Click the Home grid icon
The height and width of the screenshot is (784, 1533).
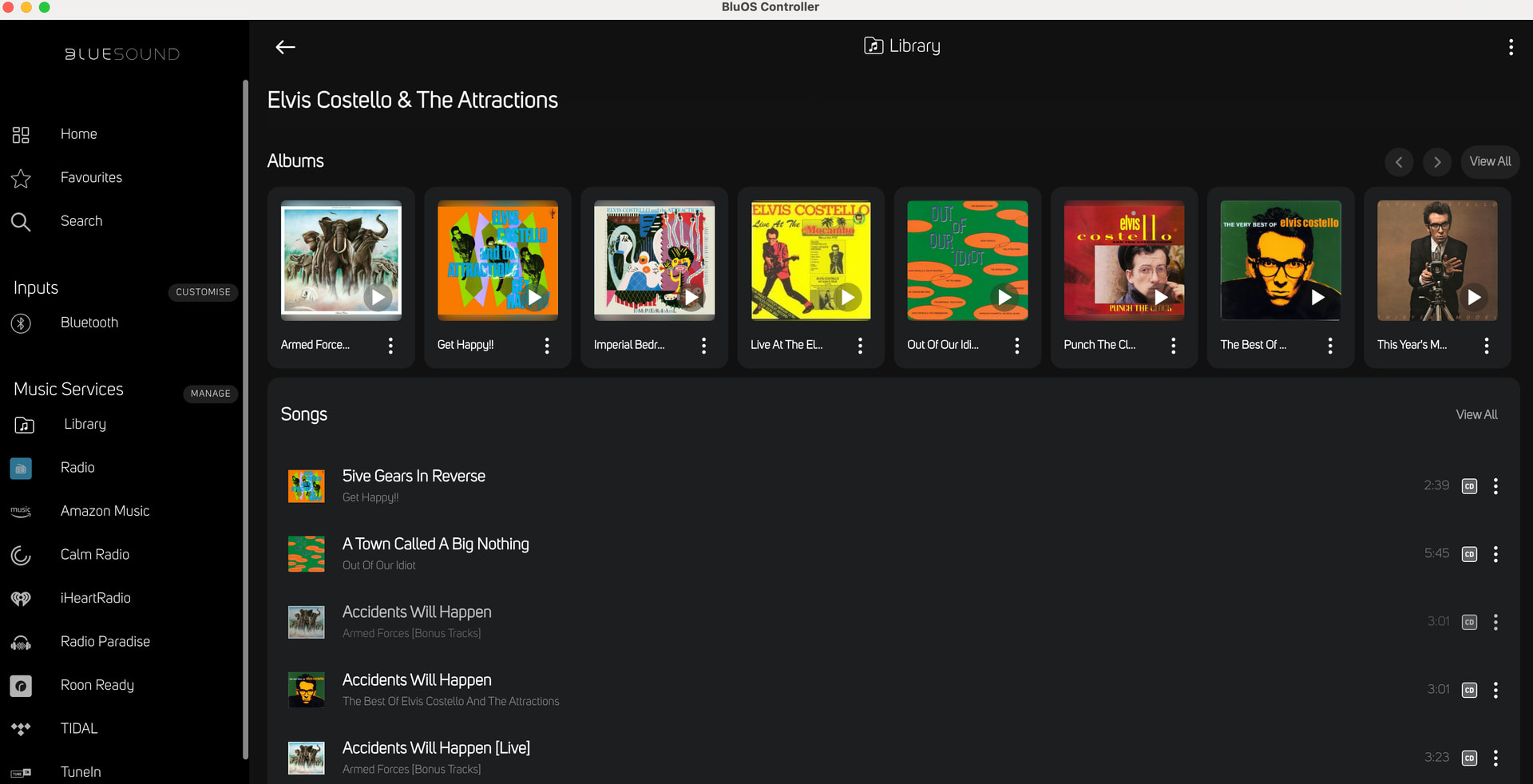(21, 135)
